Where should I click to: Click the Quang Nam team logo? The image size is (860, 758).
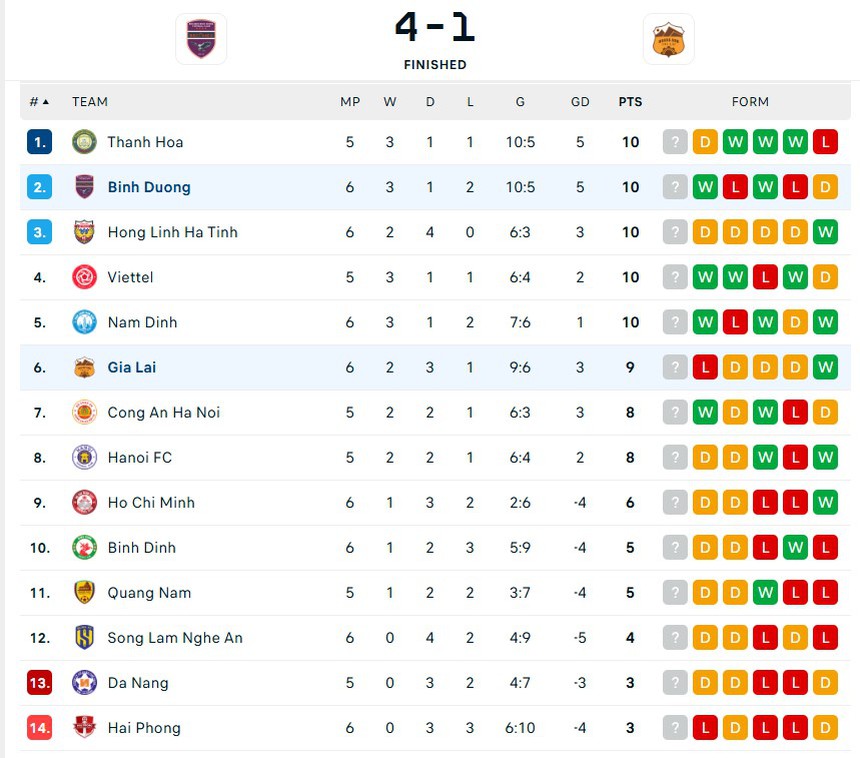84,593
